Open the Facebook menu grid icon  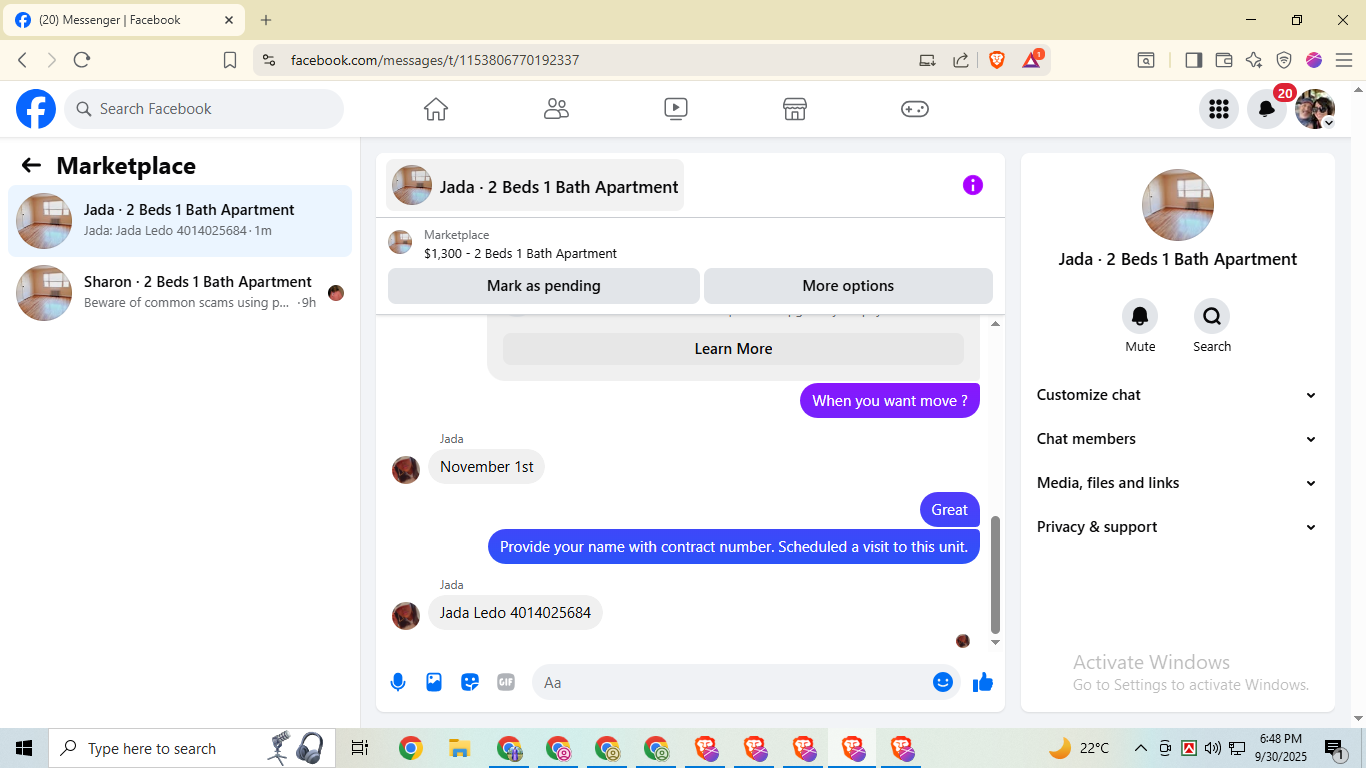tap(1219, 109)
